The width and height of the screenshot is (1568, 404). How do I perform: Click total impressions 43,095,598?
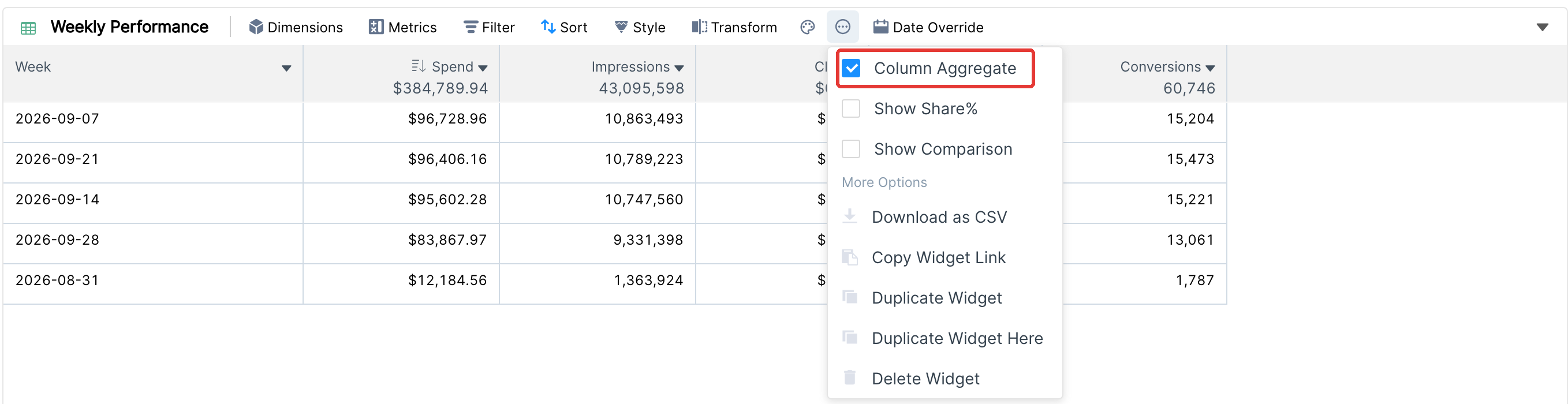click(641, 88)
